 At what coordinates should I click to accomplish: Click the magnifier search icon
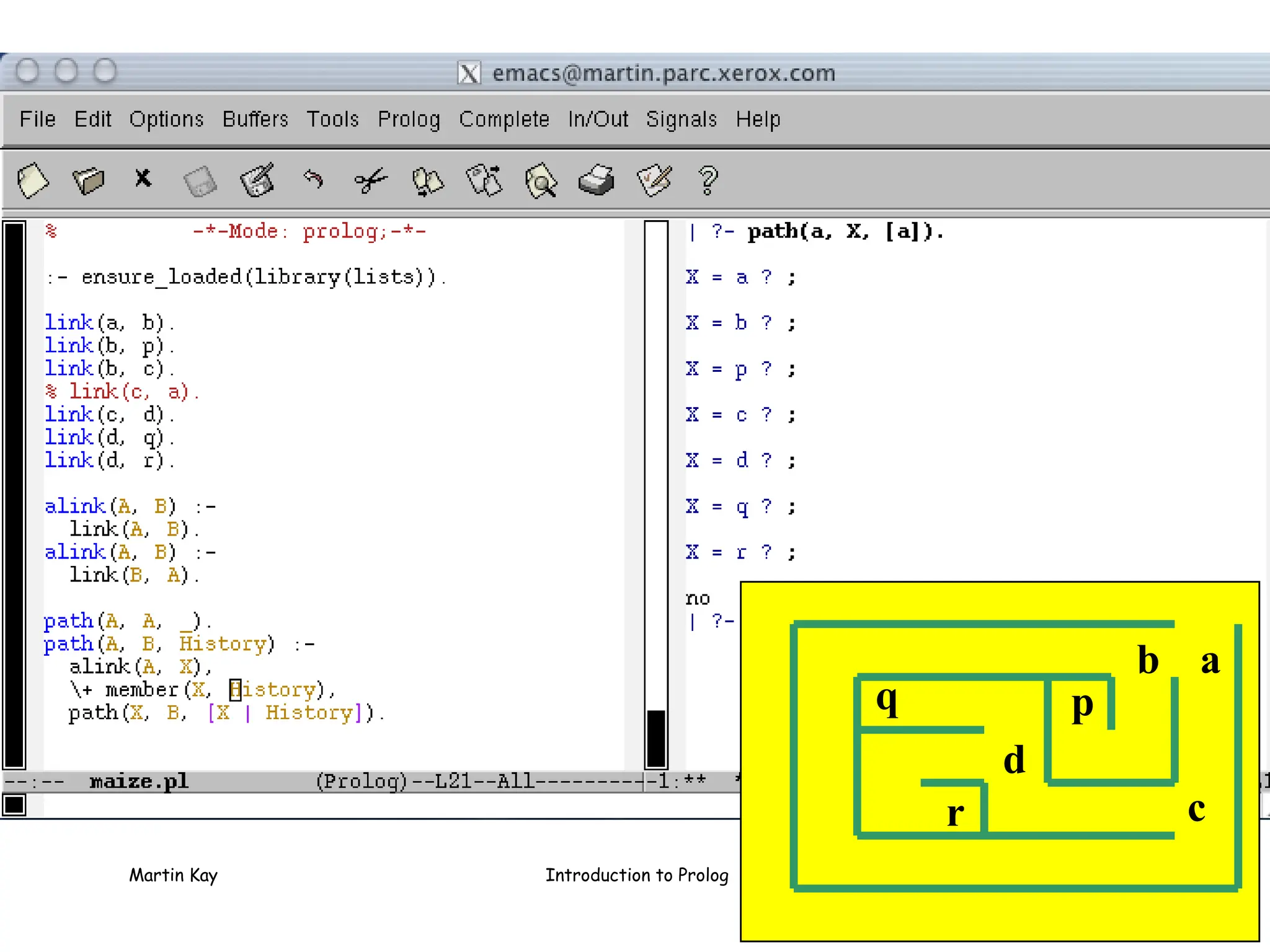541,181
